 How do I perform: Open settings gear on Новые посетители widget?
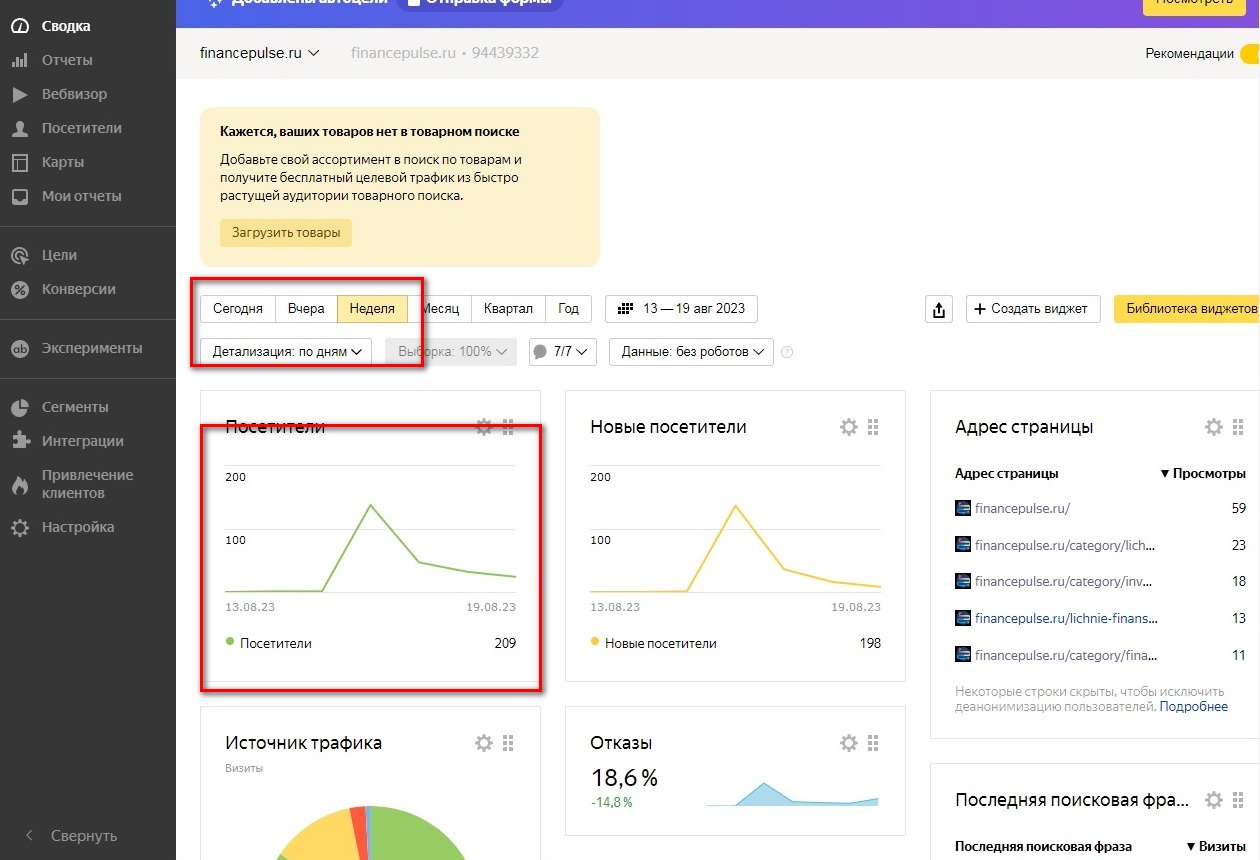[x=849, y=428]
